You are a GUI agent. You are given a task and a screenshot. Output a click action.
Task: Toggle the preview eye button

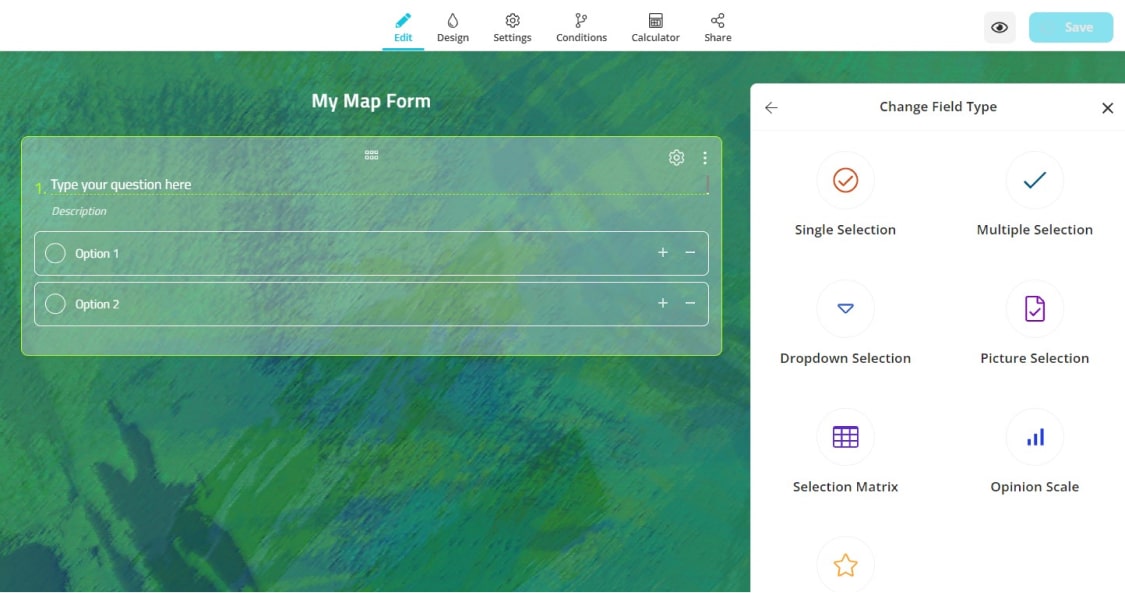coord(999,27)
